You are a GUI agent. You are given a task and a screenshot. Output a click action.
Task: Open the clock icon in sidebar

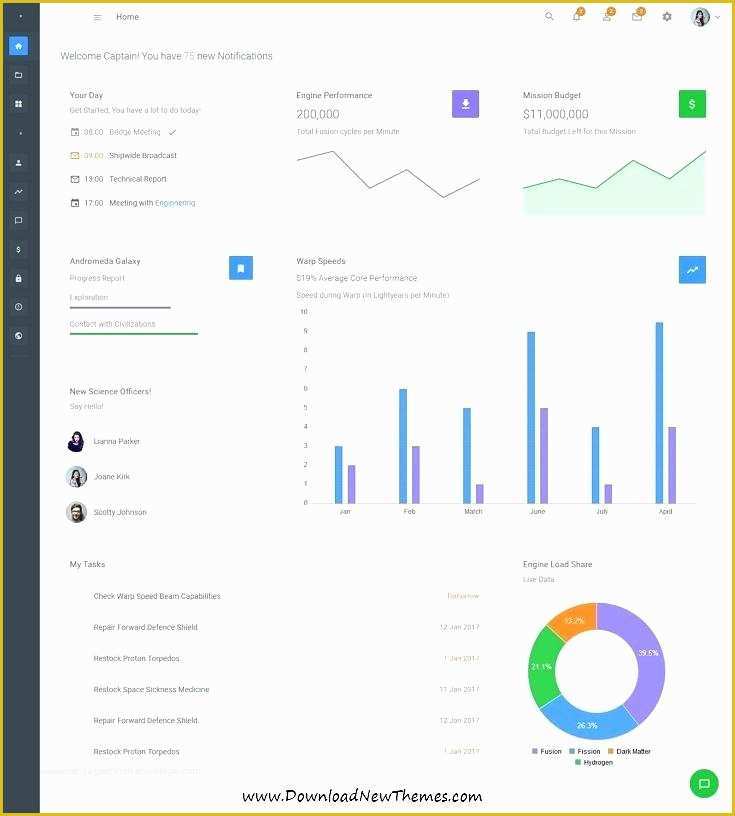[19, 307]
